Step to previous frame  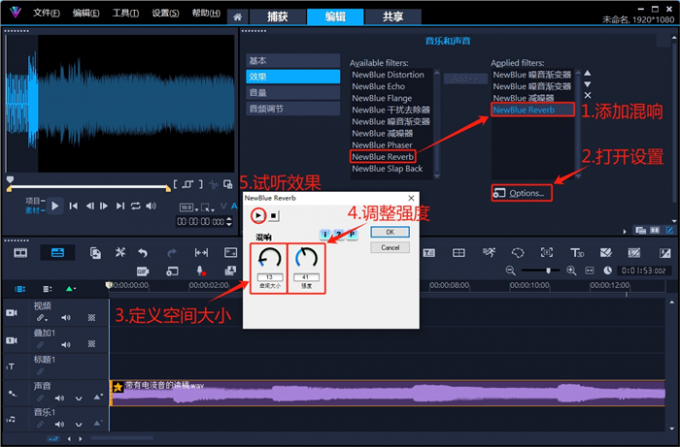pyautogui.click(x=90, y=206)
